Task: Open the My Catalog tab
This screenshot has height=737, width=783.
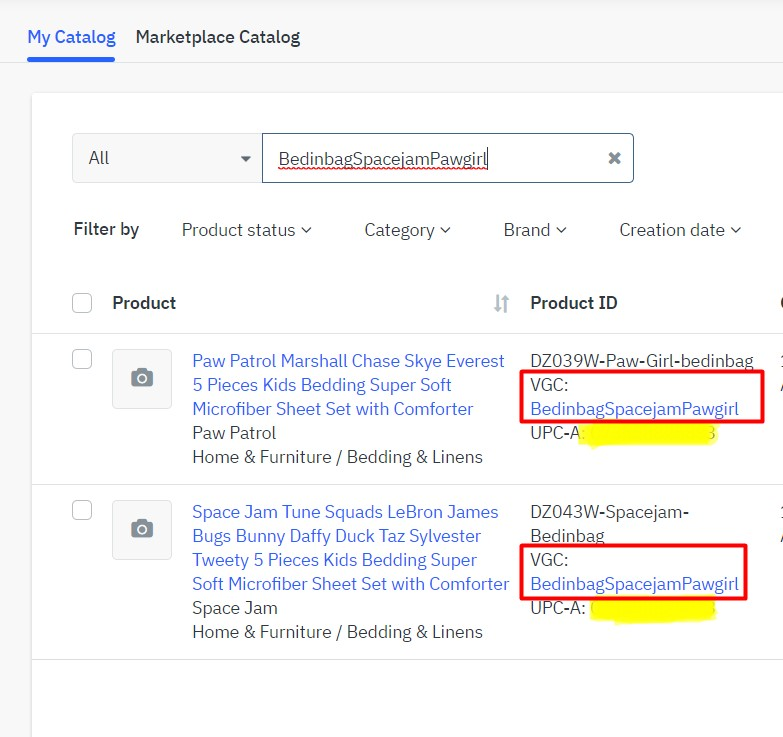Action: (x=71, y=37)
